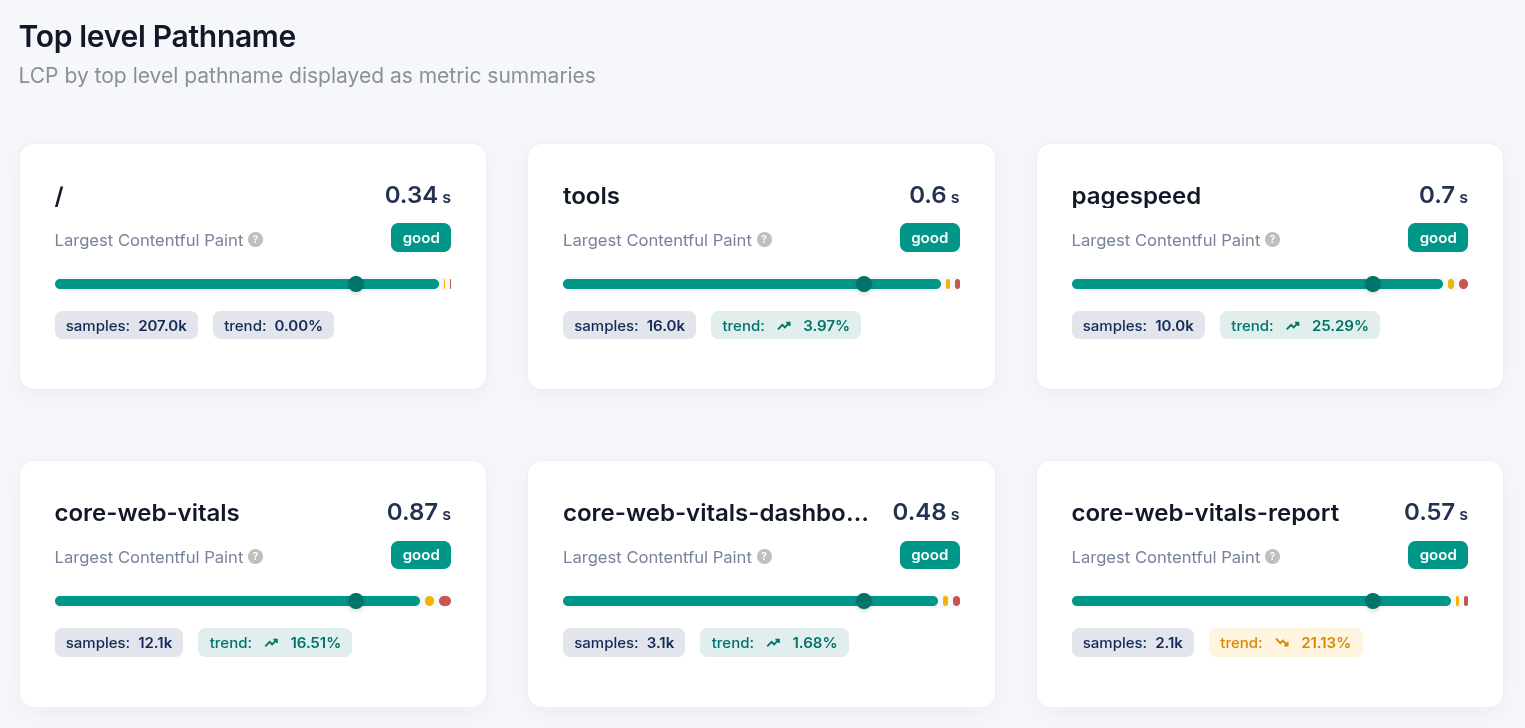Click the marker on the "/" card's LCP bar
The height and width of the screenshot is (728, 1525).
pyautogui.click(x=356, y=284)
